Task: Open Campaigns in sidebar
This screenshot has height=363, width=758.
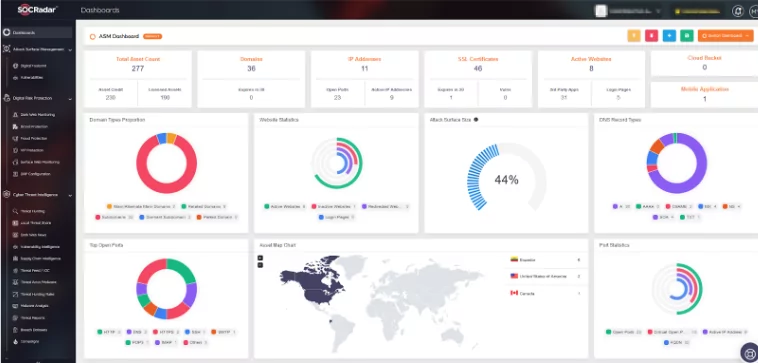Action: click(x=27, y=341)
